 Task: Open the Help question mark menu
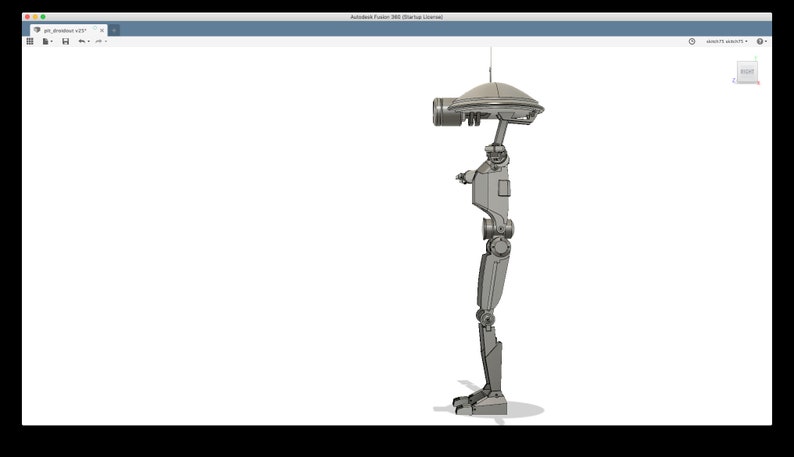761,42
